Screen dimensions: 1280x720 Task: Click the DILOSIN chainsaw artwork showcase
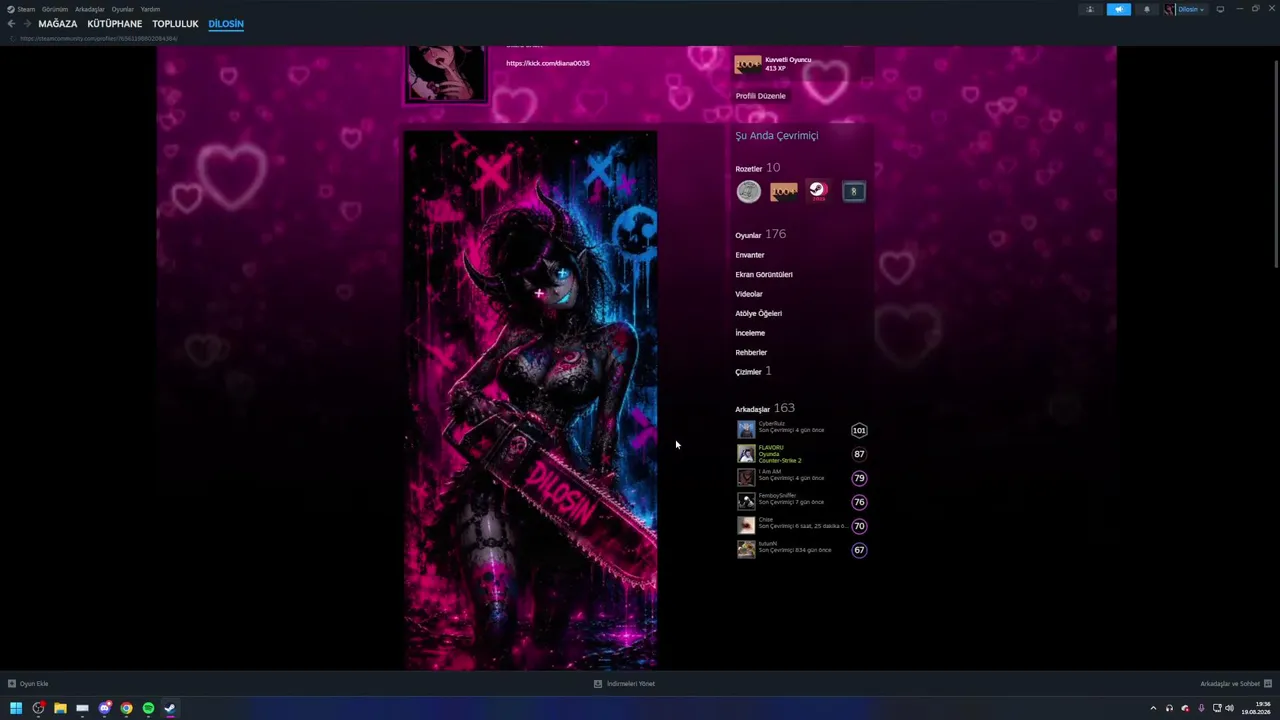coord(531,400)
